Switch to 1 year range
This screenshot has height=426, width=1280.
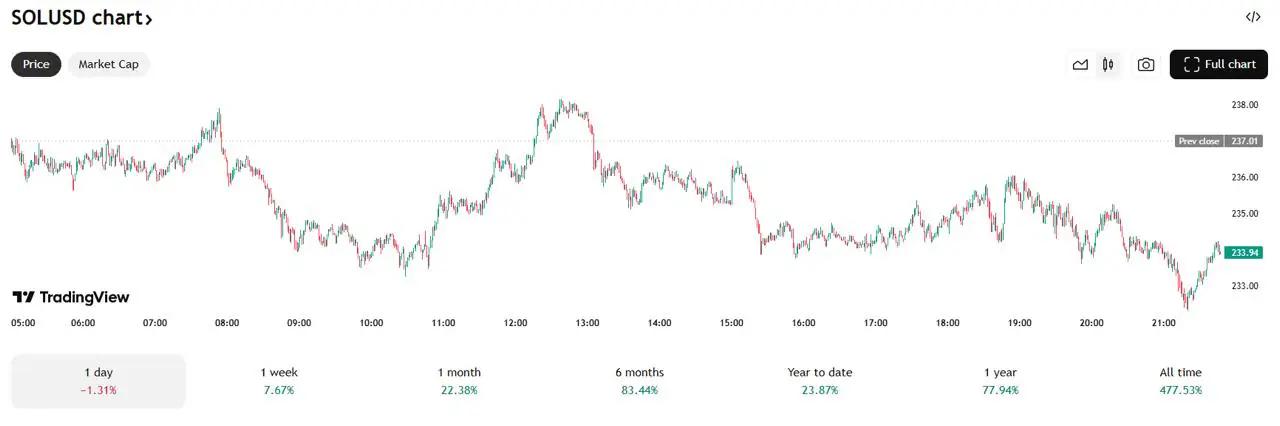coord(1000,381)
